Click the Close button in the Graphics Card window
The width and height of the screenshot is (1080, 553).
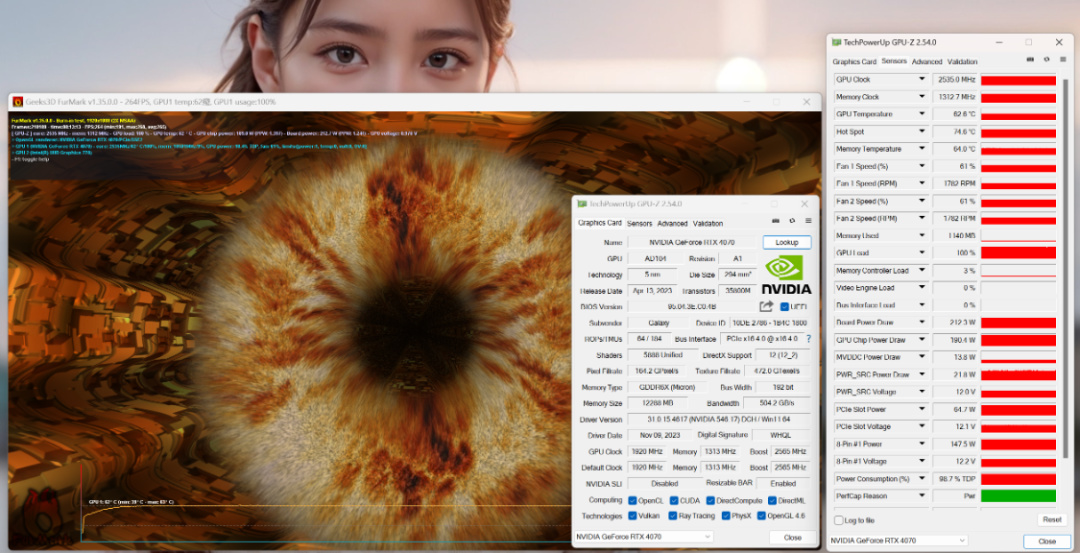792,537
